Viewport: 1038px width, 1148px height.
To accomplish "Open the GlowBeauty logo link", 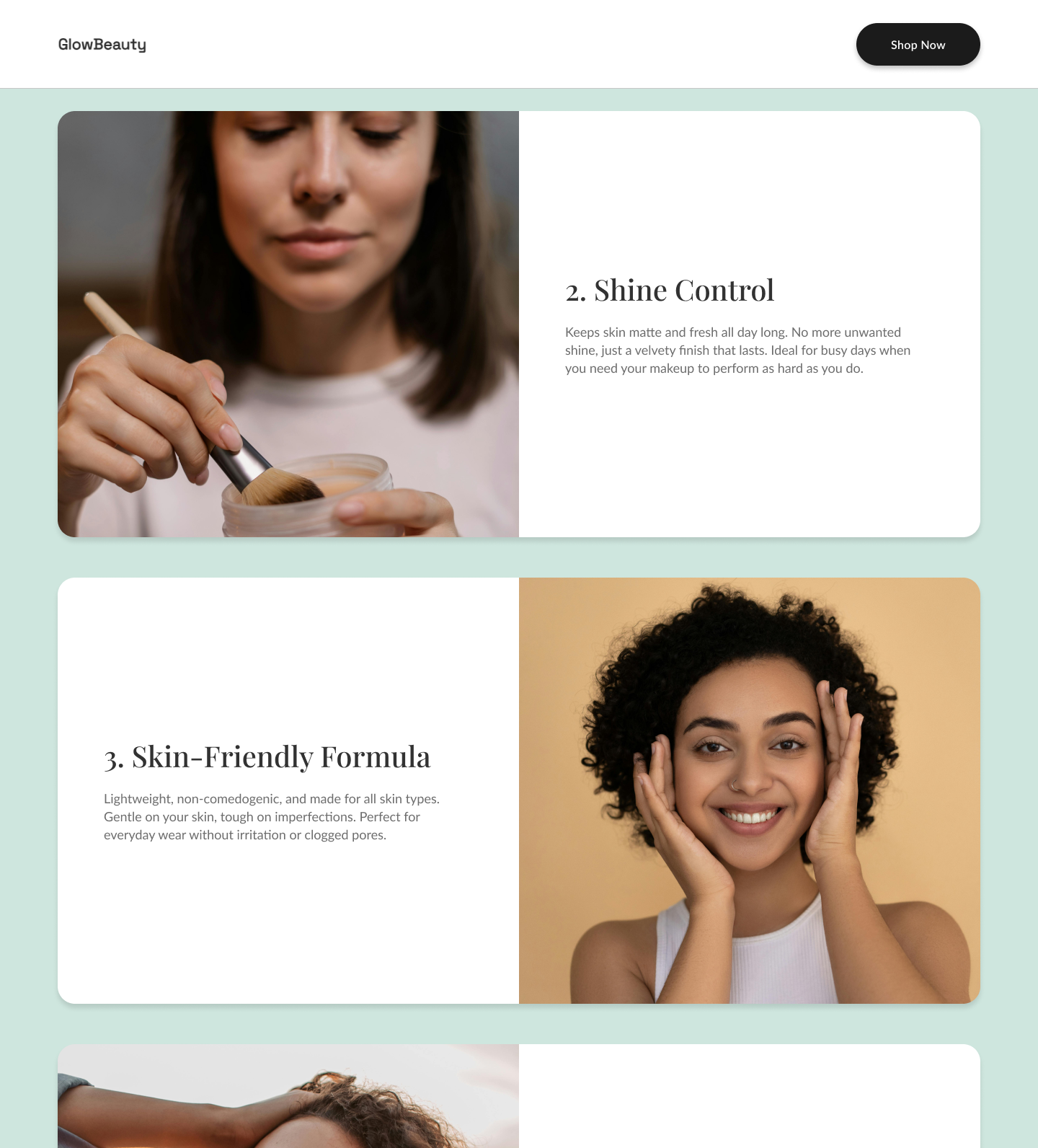I will (x=102, y=45).
